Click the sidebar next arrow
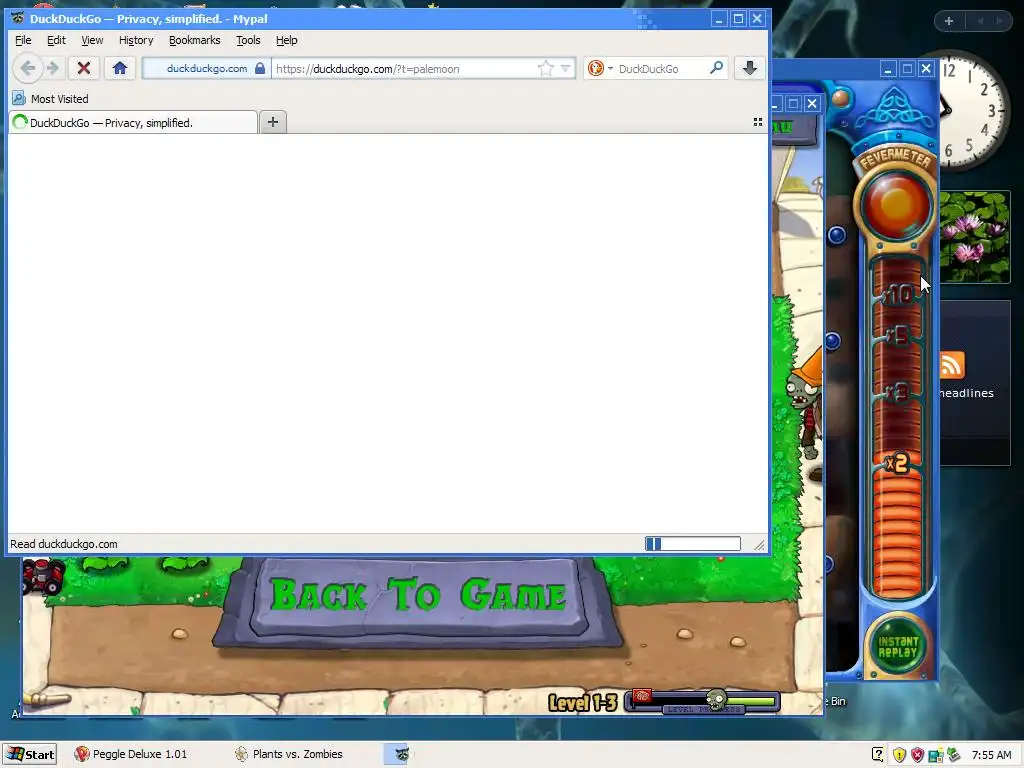1024x768 pixels. pos(999,21)
